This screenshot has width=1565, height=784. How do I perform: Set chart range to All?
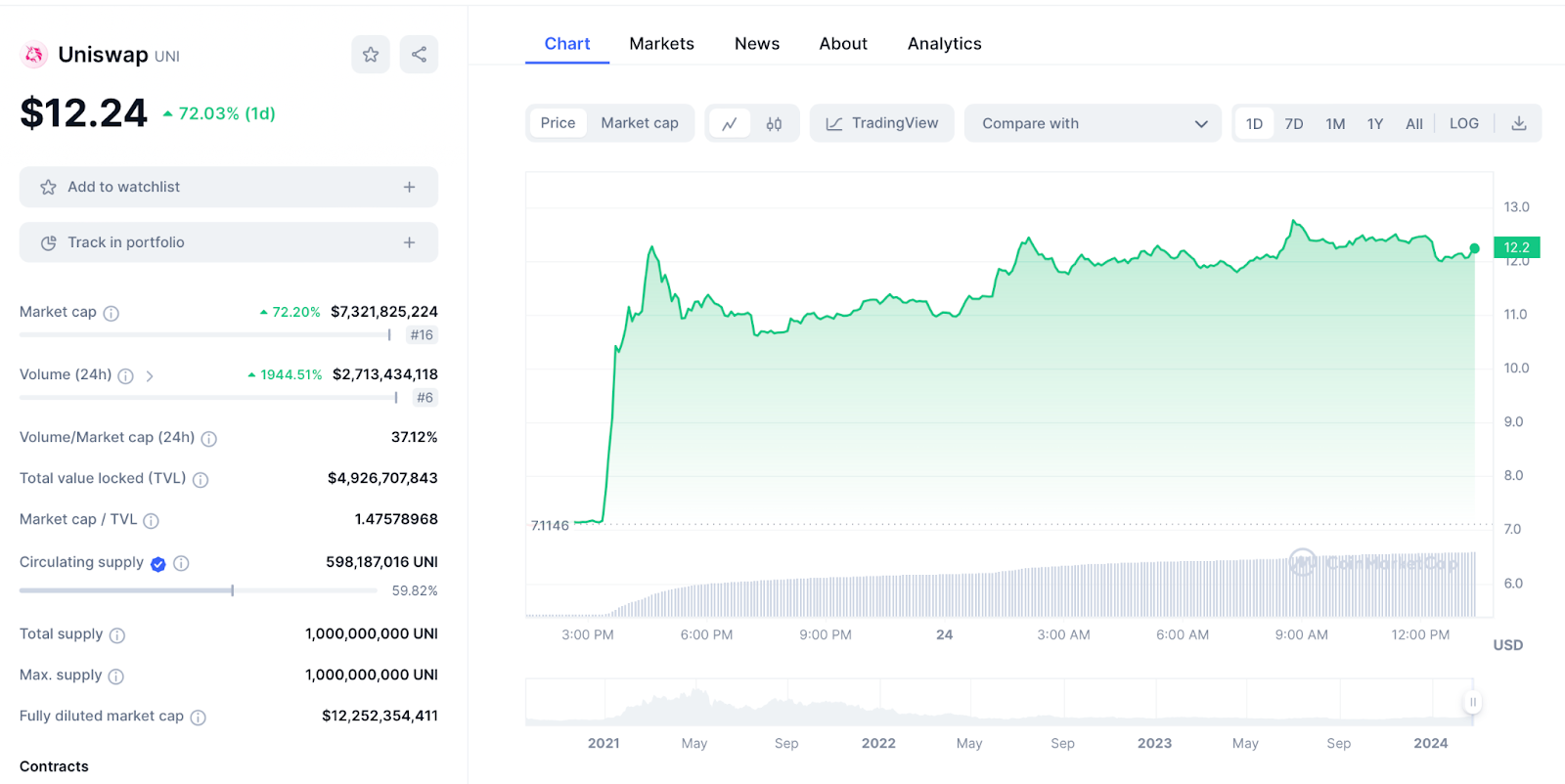click(x=1414, y=123)
